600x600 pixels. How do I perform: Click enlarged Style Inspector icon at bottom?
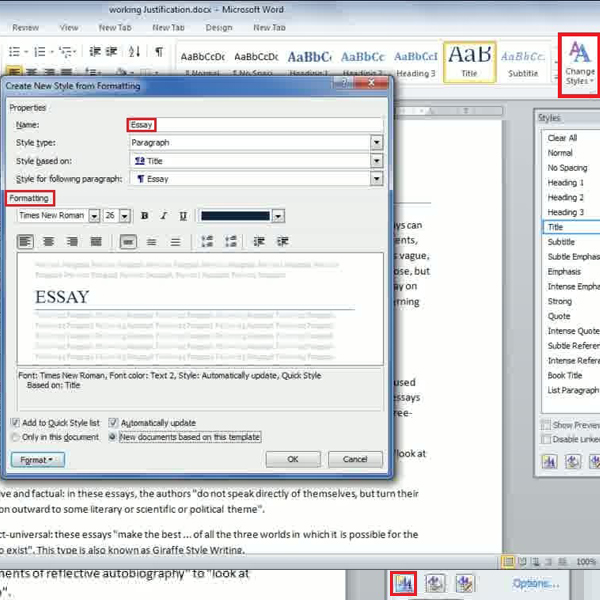click(x=435, y=584)
